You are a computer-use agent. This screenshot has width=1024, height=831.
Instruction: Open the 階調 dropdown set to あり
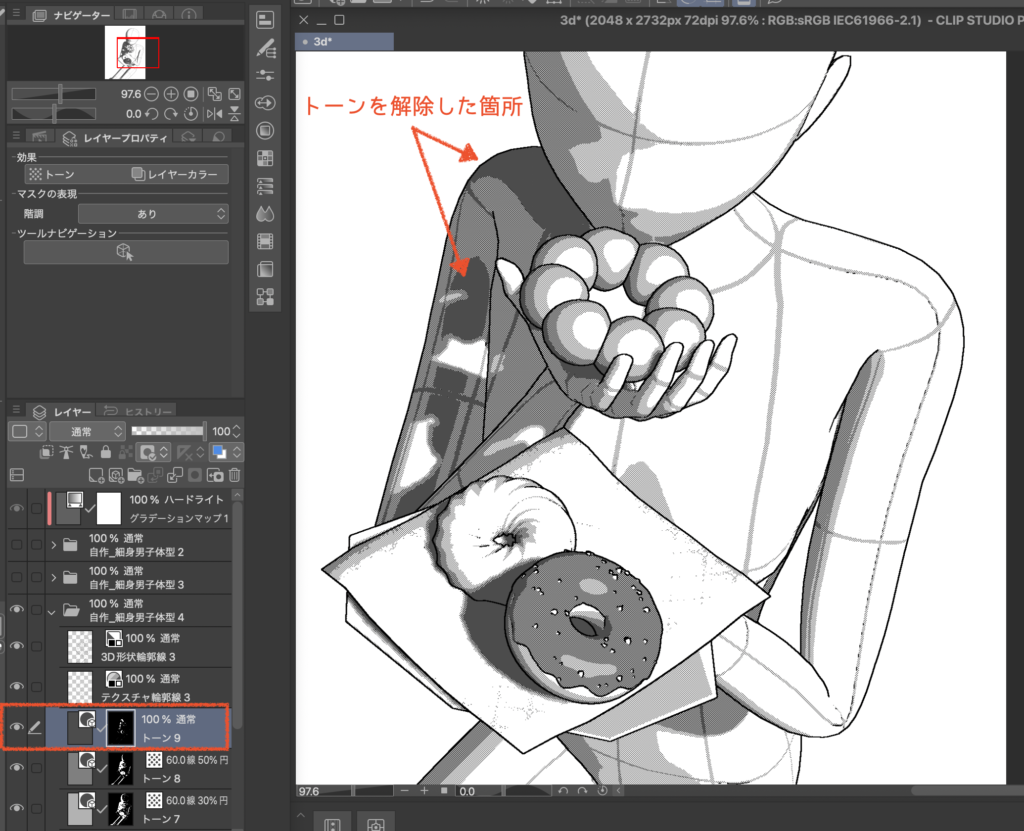152,214
